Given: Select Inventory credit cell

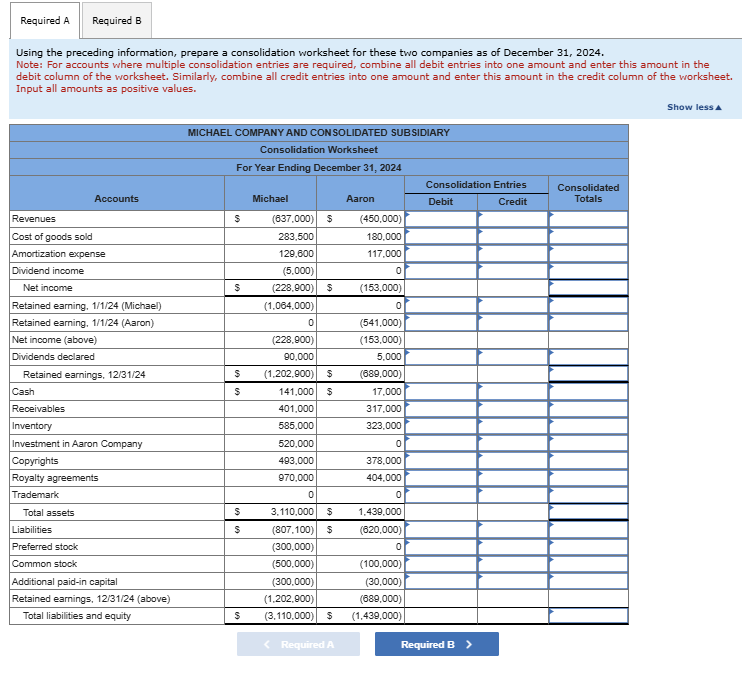Looking at the screenshot, I should (x=513, y=426).
